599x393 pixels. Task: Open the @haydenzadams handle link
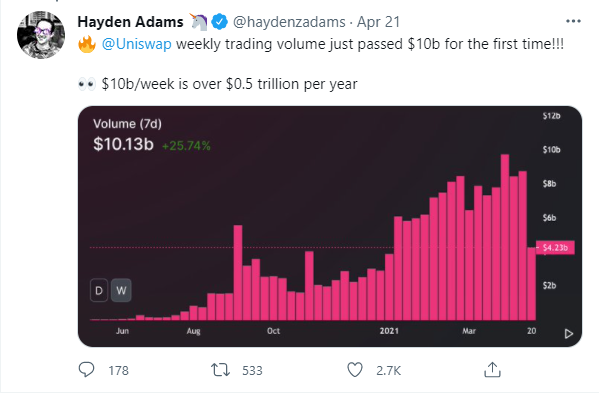(289, 22)
